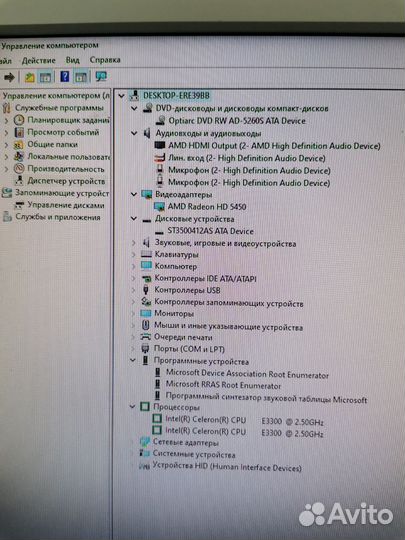Collapse the Видеоадаптеры category
This screenshot has height=540, width=405.
pyautogui.click(x=134, y=195)
